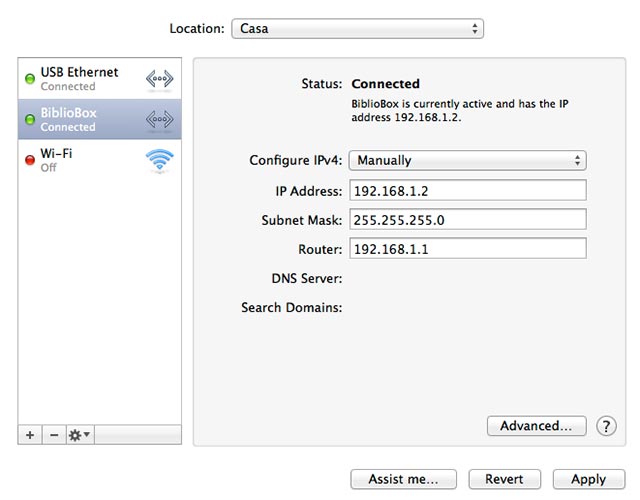The width and height of the screenshot is (640, 500).
Task: Click green status dot beside USB Ethernet
Action: pyautogui.click(x=30, y=79)
